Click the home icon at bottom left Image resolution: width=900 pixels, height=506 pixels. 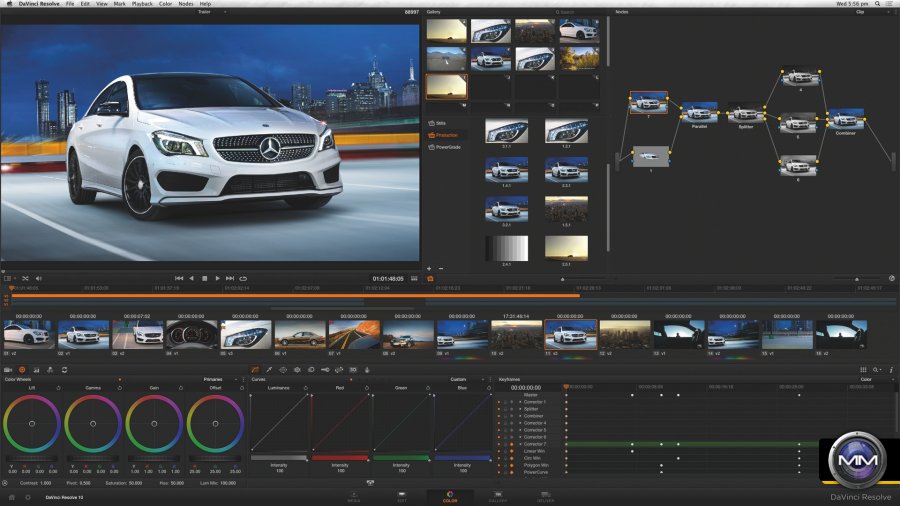(11, 496)
